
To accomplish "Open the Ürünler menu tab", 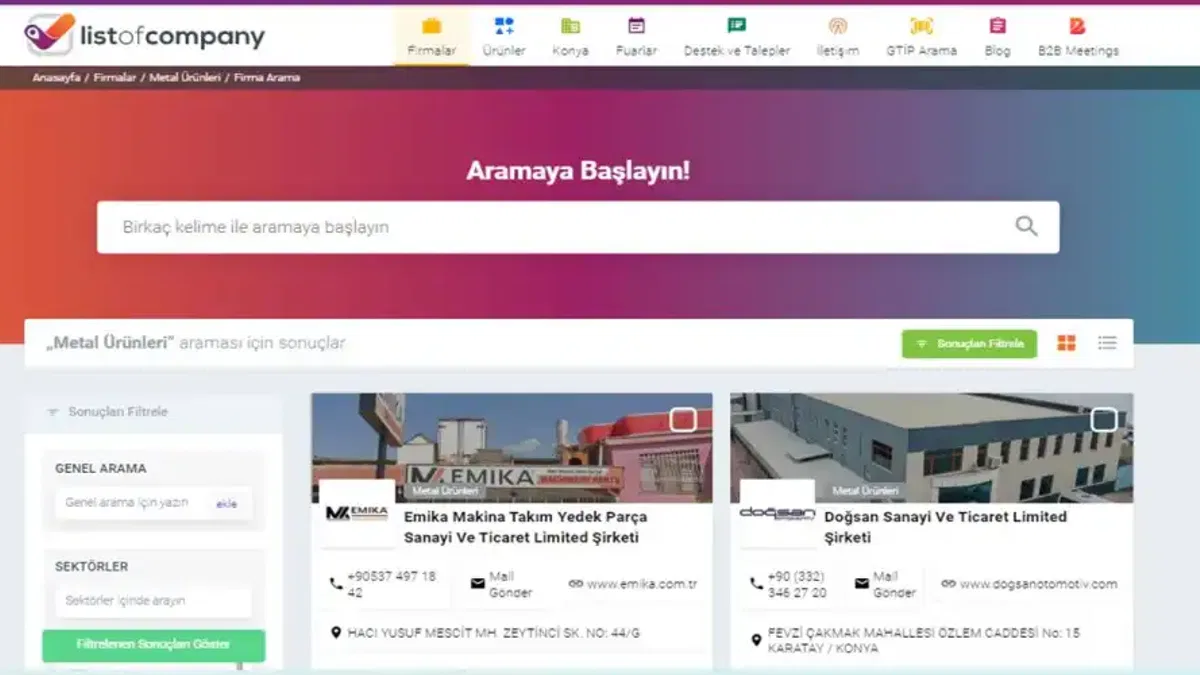I will (504, 36).
